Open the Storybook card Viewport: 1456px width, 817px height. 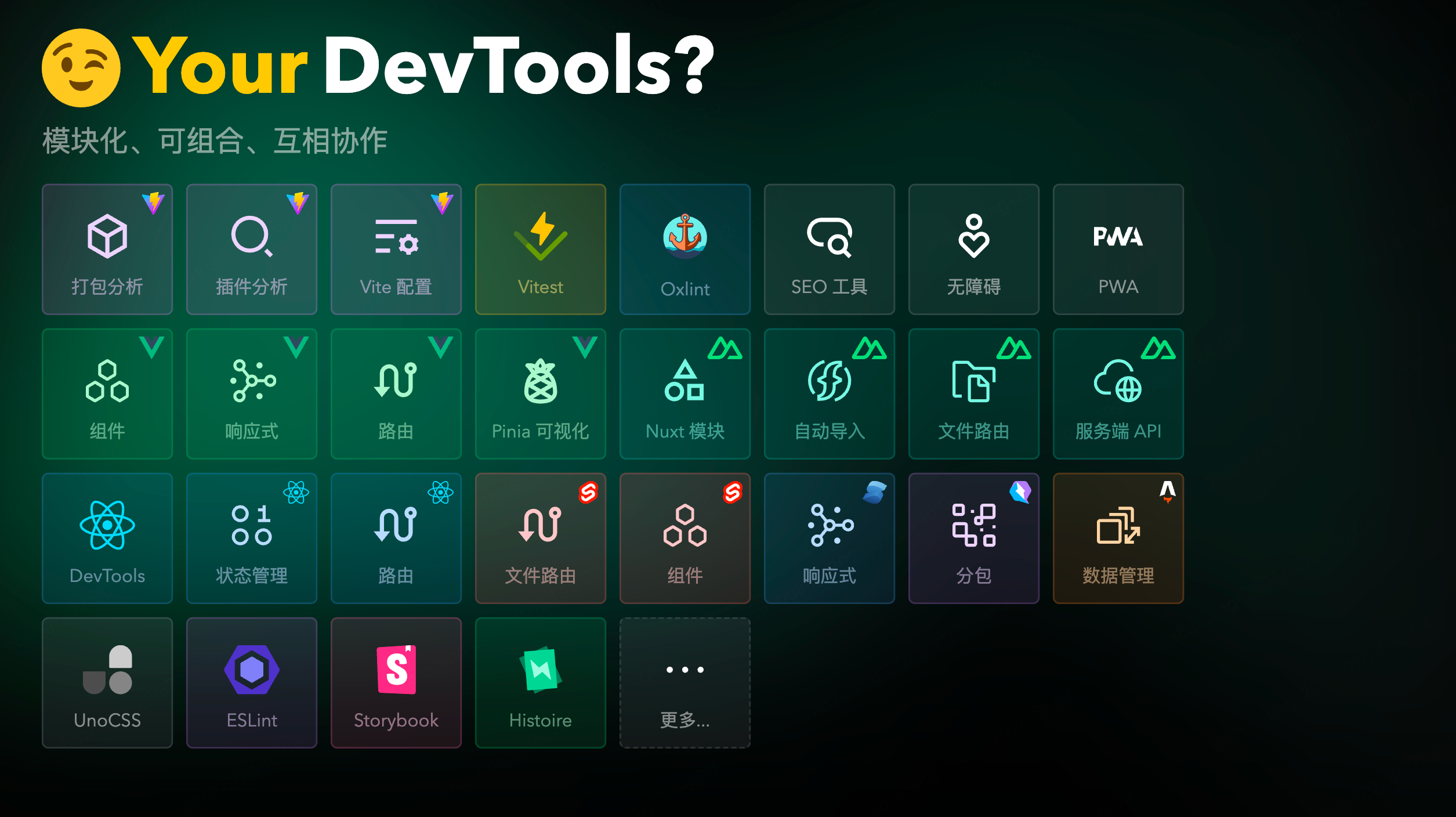coord(396,683)
